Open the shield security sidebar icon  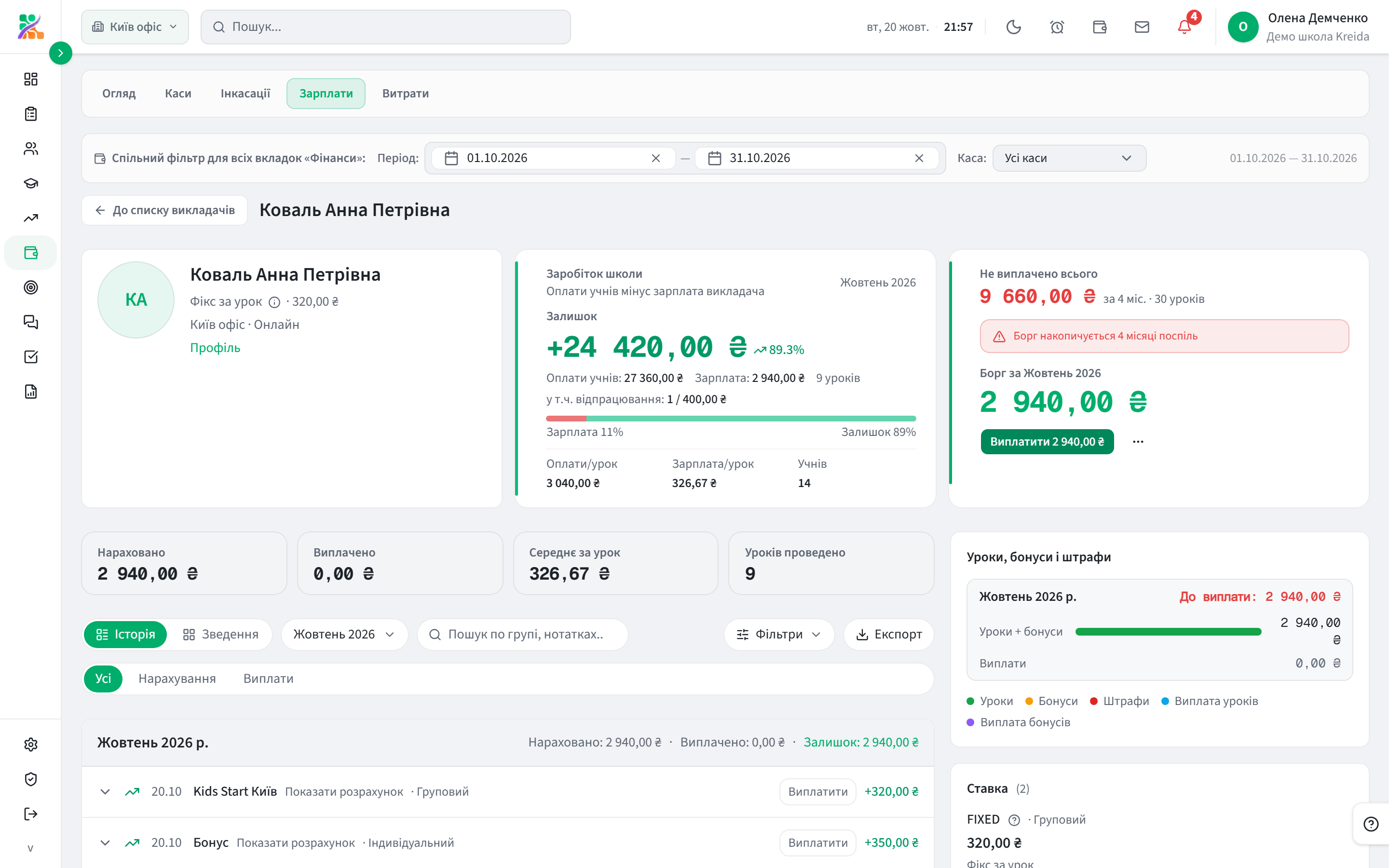coord(31,779)
